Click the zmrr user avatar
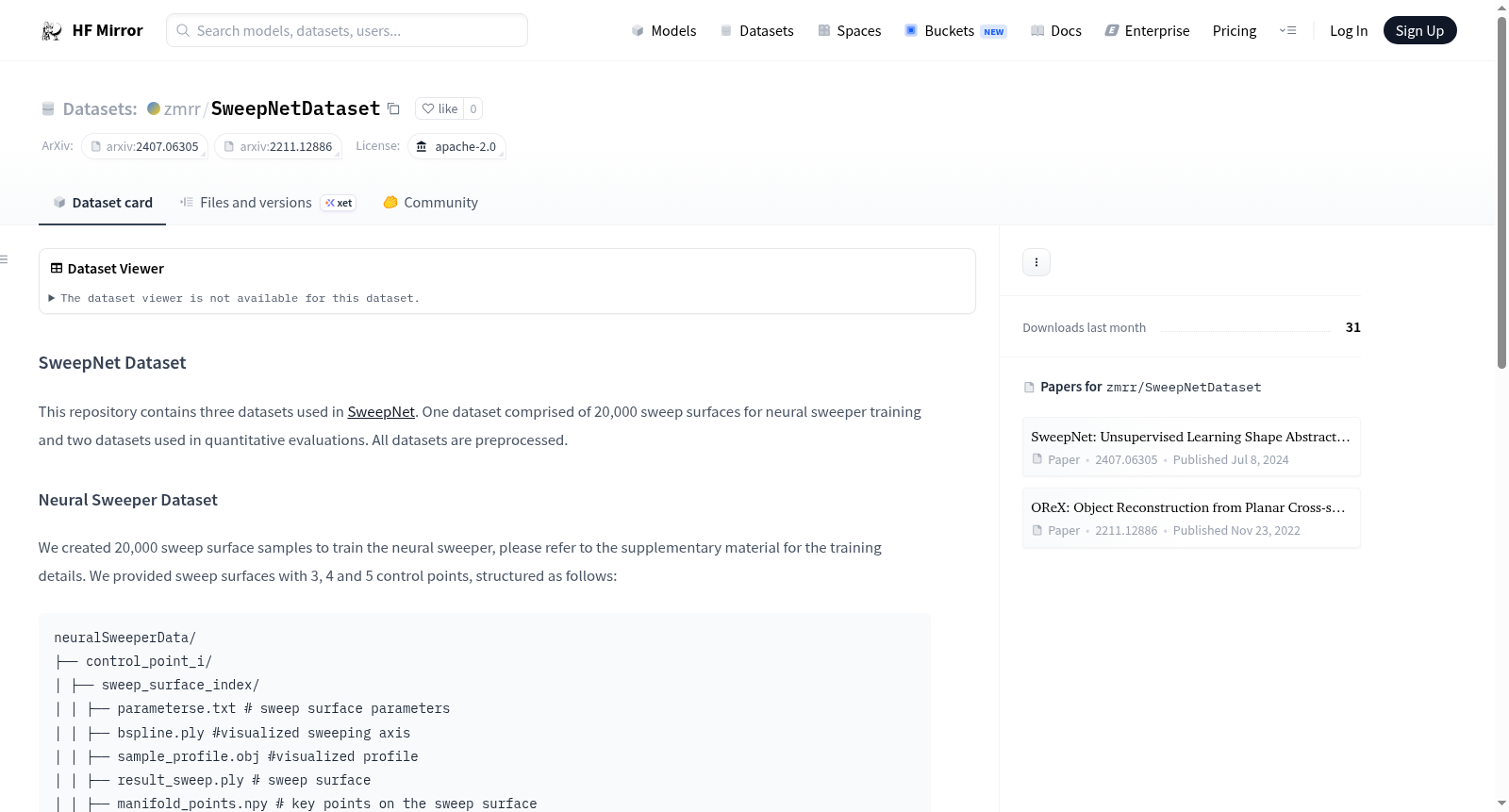Screen dimensions: 1509x812 click(154, 108)
